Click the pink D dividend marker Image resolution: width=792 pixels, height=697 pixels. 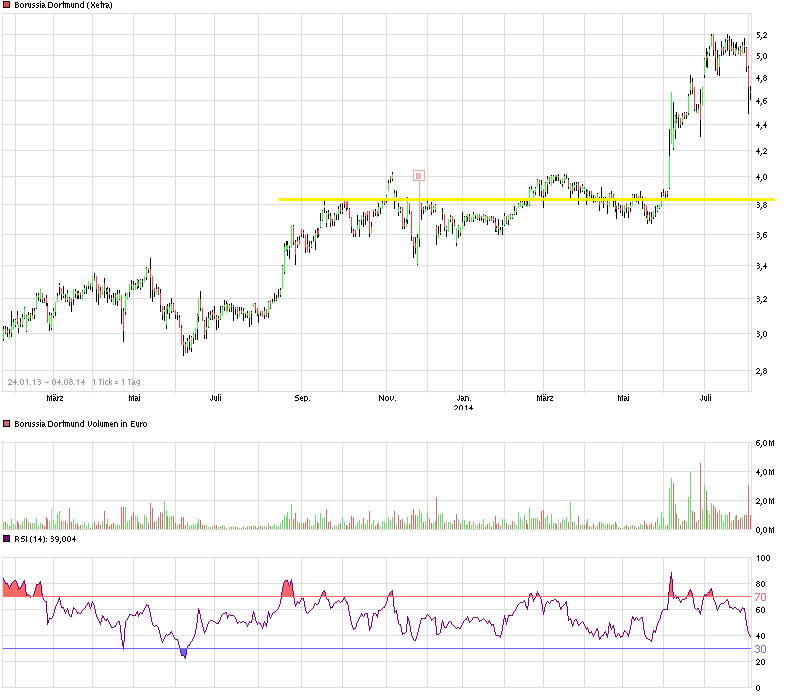419,176
